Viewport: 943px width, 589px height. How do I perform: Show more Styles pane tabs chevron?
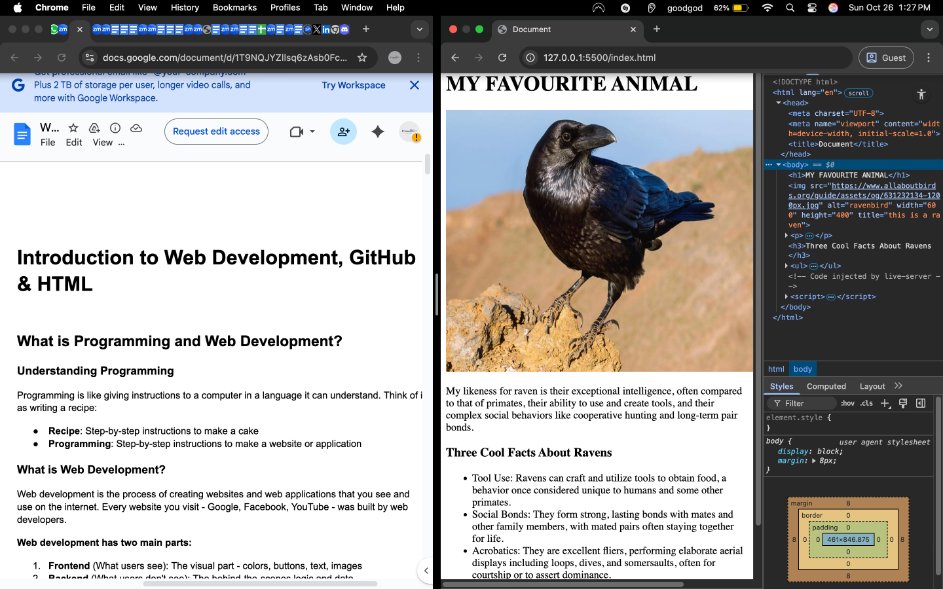point(898,386)
